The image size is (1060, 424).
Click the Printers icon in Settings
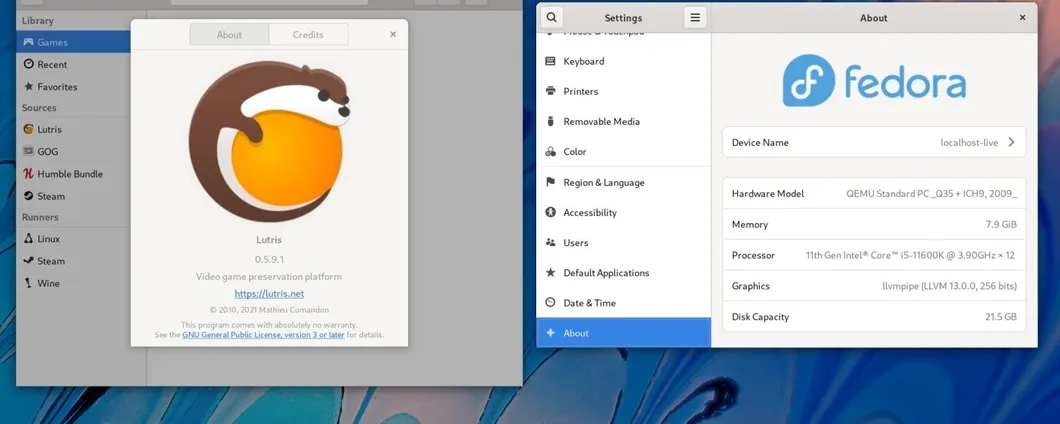[550, 91]
